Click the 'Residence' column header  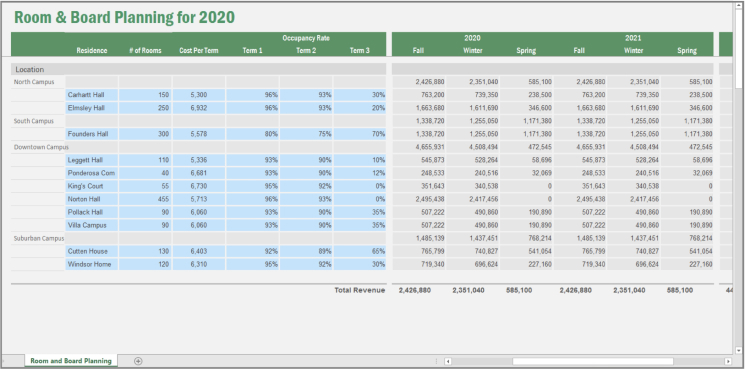(92, 50)
